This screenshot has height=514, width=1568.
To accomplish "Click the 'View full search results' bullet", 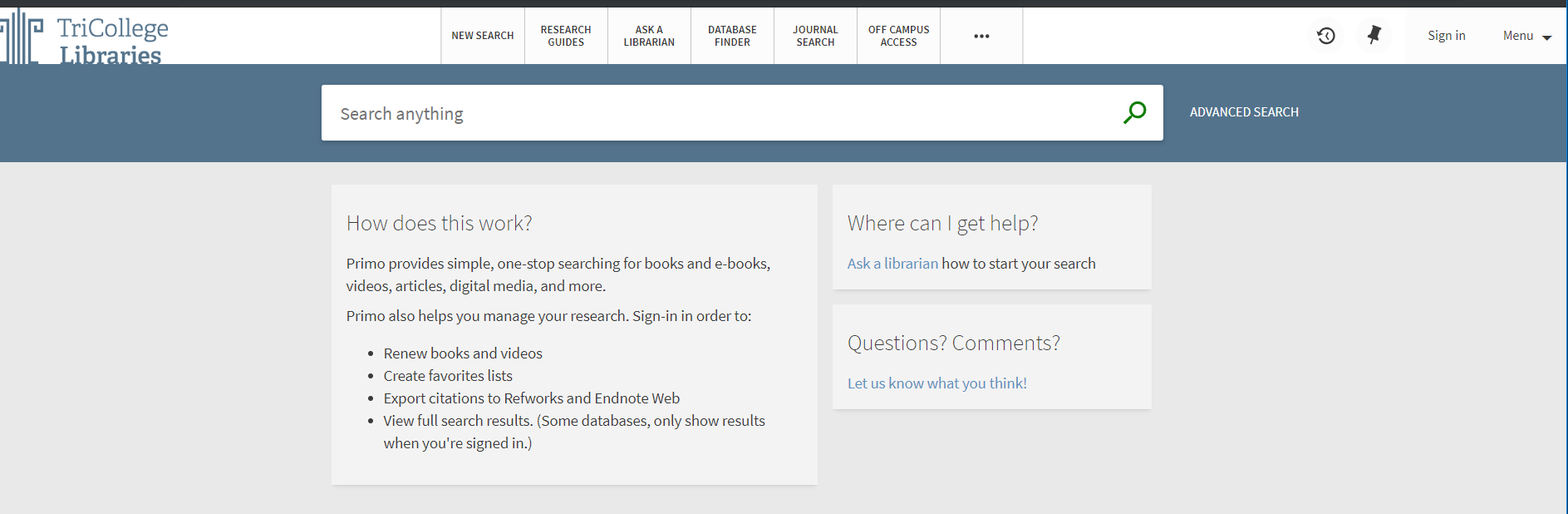I will [574, 432].
